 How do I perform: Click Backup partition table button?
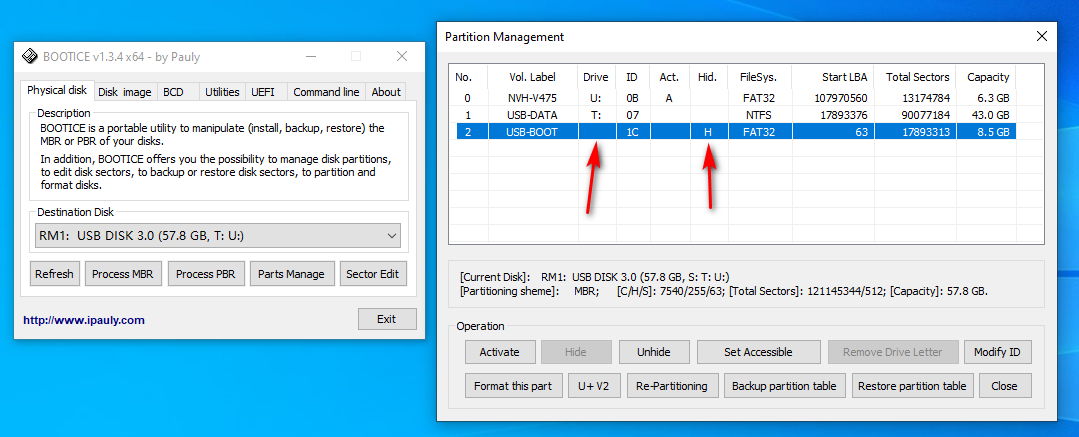784,386
